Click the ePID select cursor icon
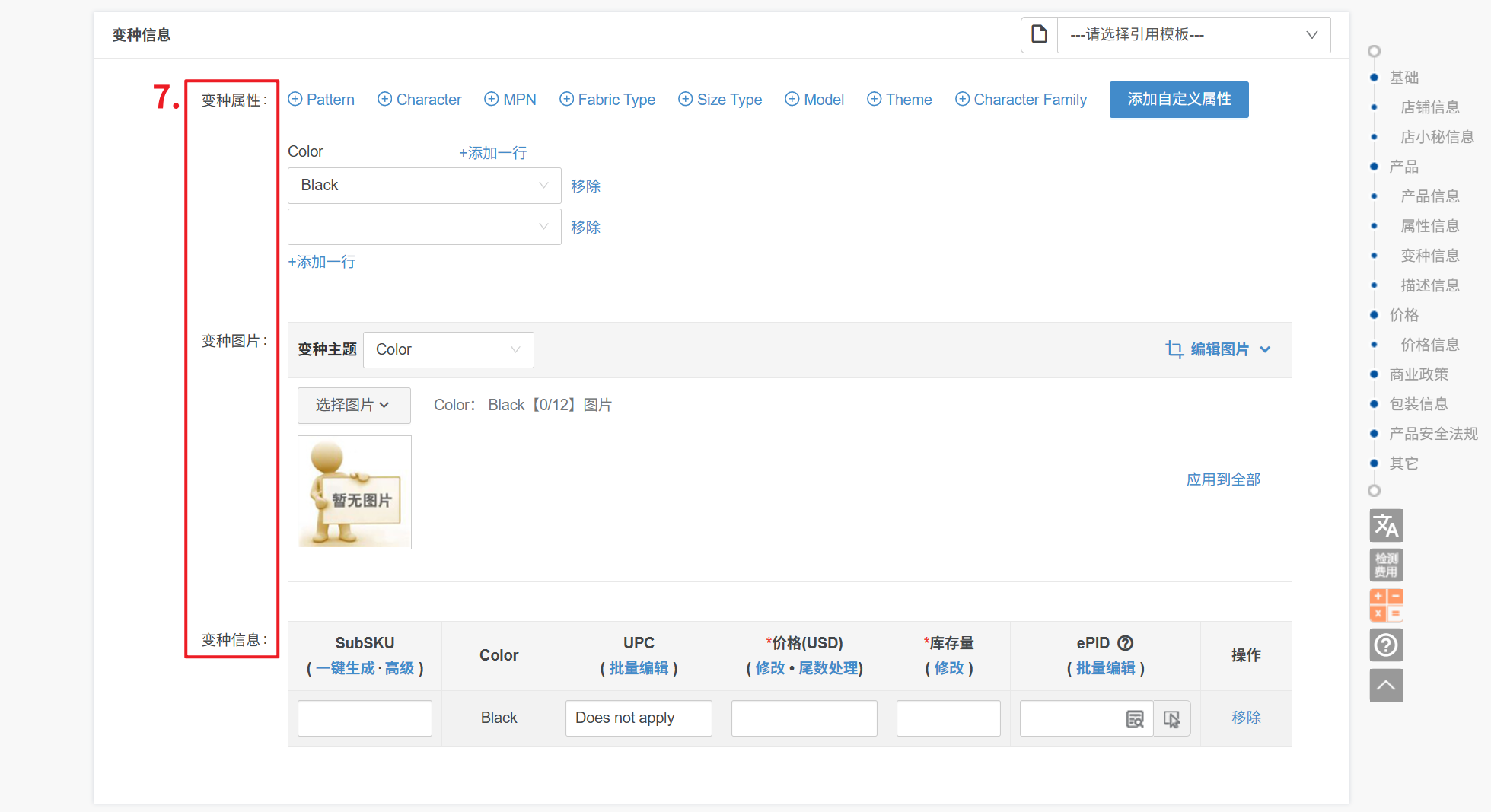This screenshot has height=812, width=1491. 1171,718
